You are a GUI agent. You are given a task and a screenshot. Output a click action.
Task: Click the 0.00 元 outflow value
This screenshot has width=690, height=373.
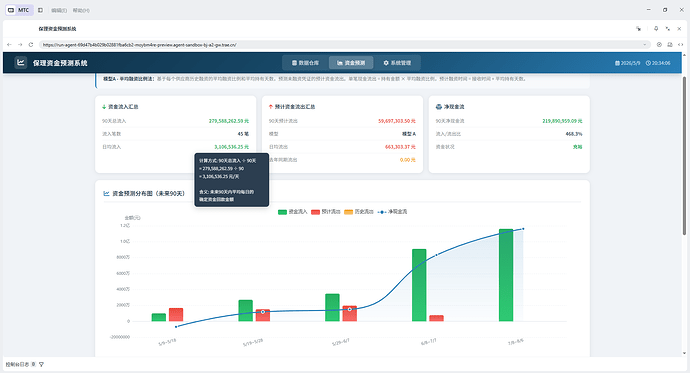click(407, 160)
